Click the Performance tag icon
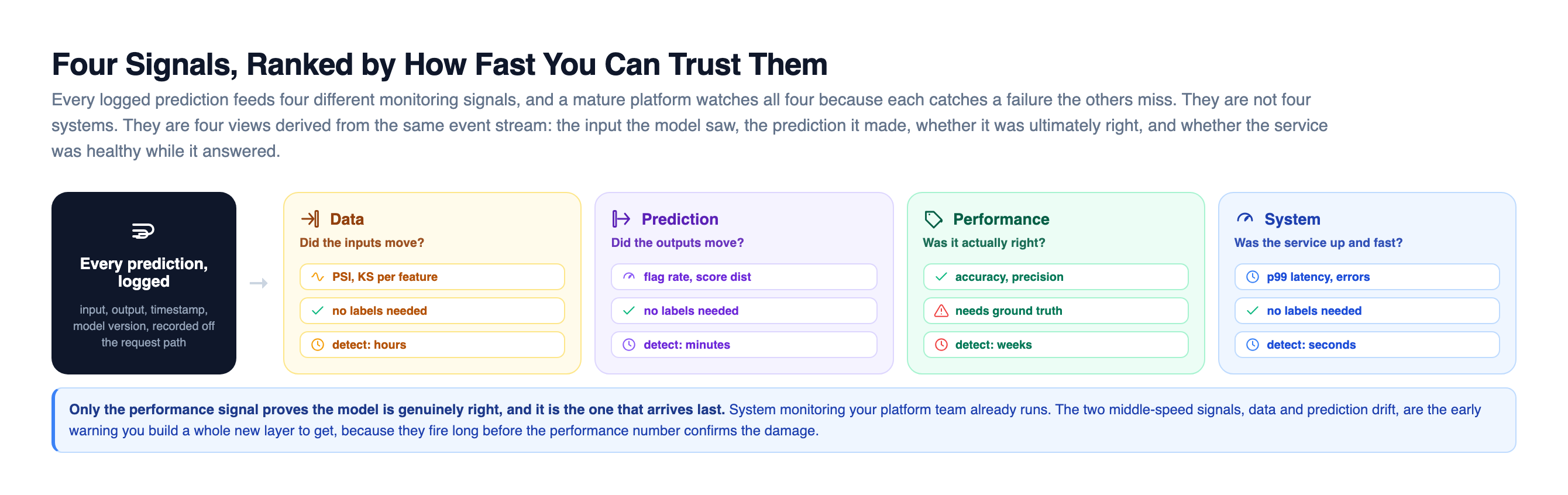Image resolution: width=1568 pixels, height=495 pixels. click(x=933, y=219)
